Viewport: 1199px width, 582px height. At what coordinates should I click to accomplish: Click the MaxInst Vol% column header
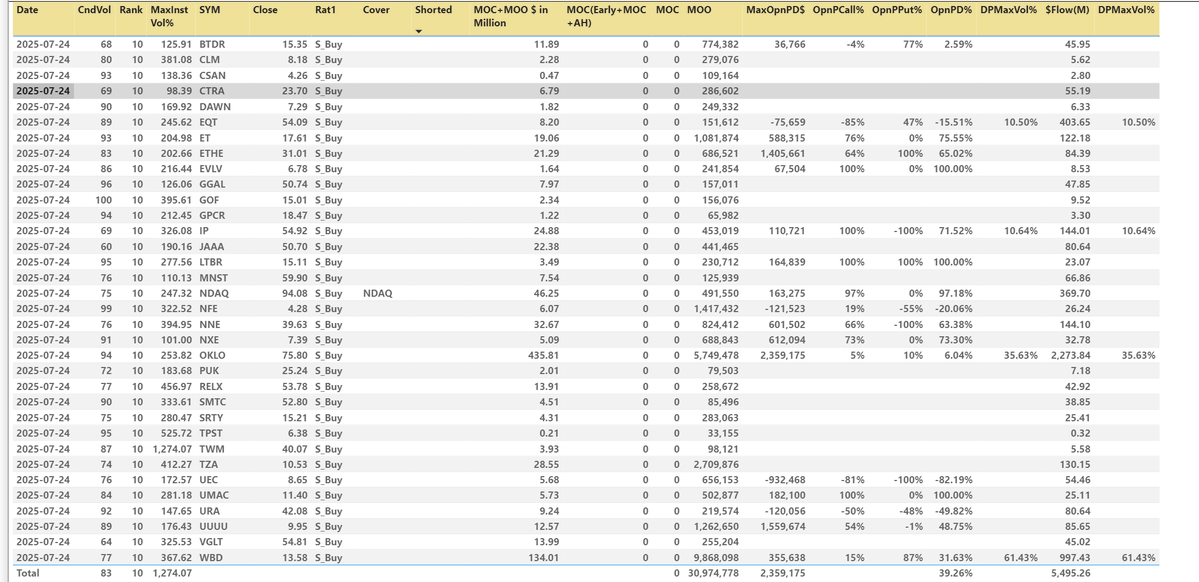point(168,17)
